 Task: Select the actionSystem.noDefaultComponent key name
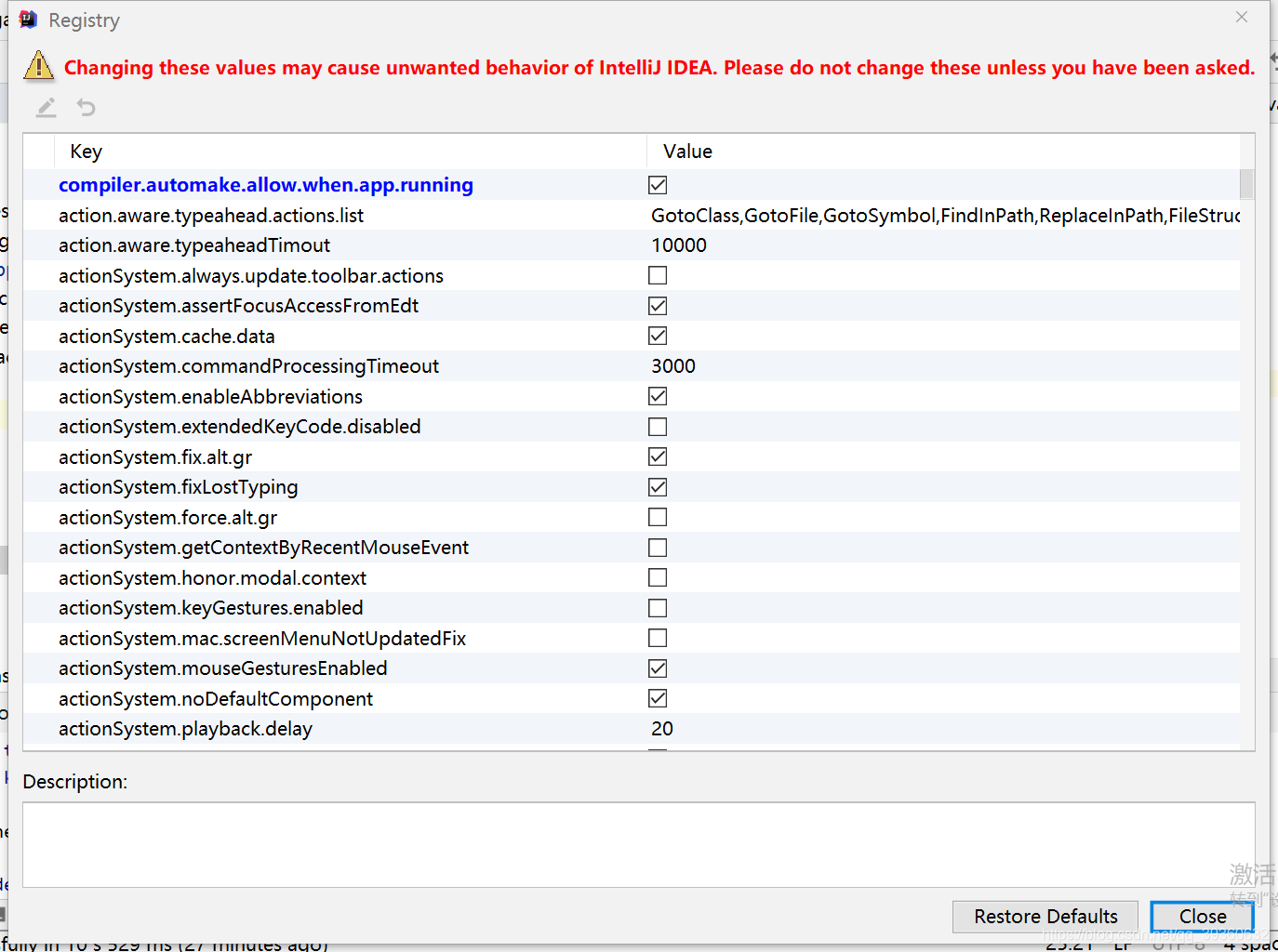(216, 699)
